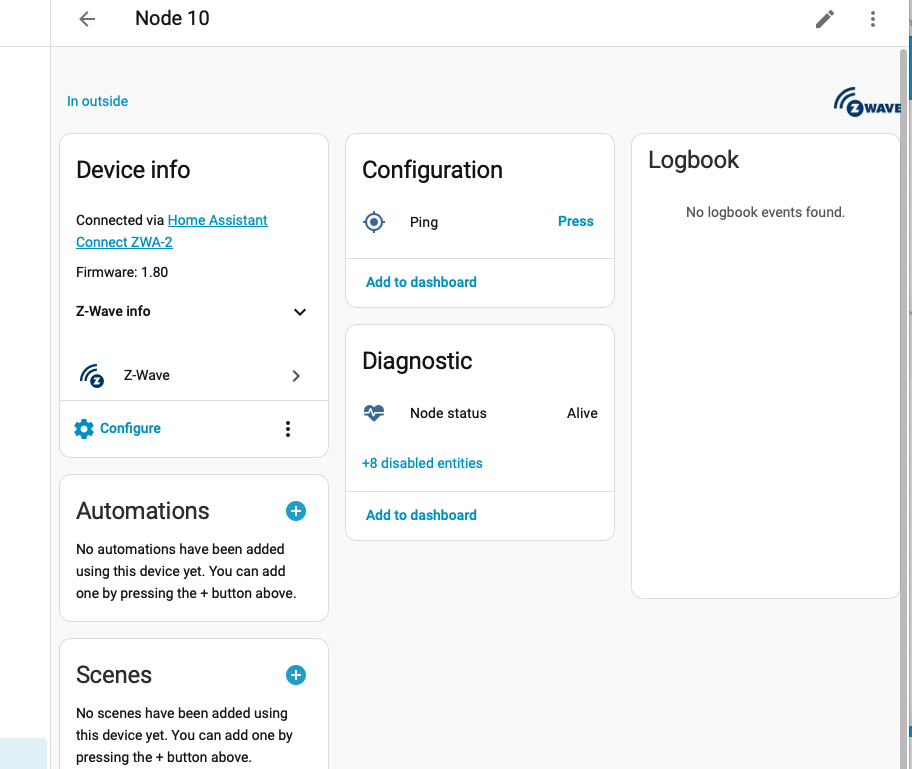Open the Device info three-dot menu
This screenshot has height=769, width=912.
coord(288,428)
